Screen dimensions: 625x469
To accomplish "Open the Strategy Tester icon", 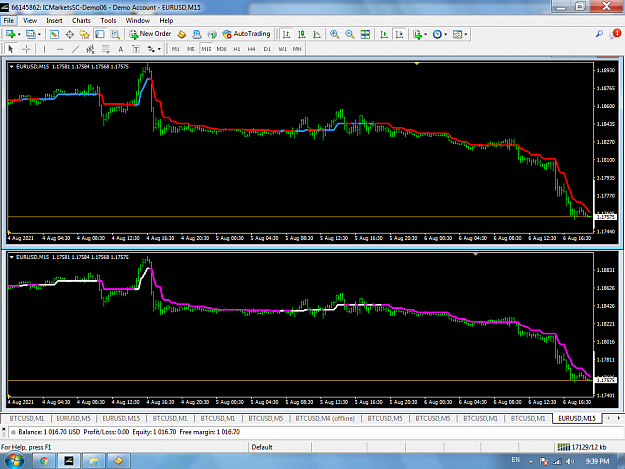I will tap(115, 34).
